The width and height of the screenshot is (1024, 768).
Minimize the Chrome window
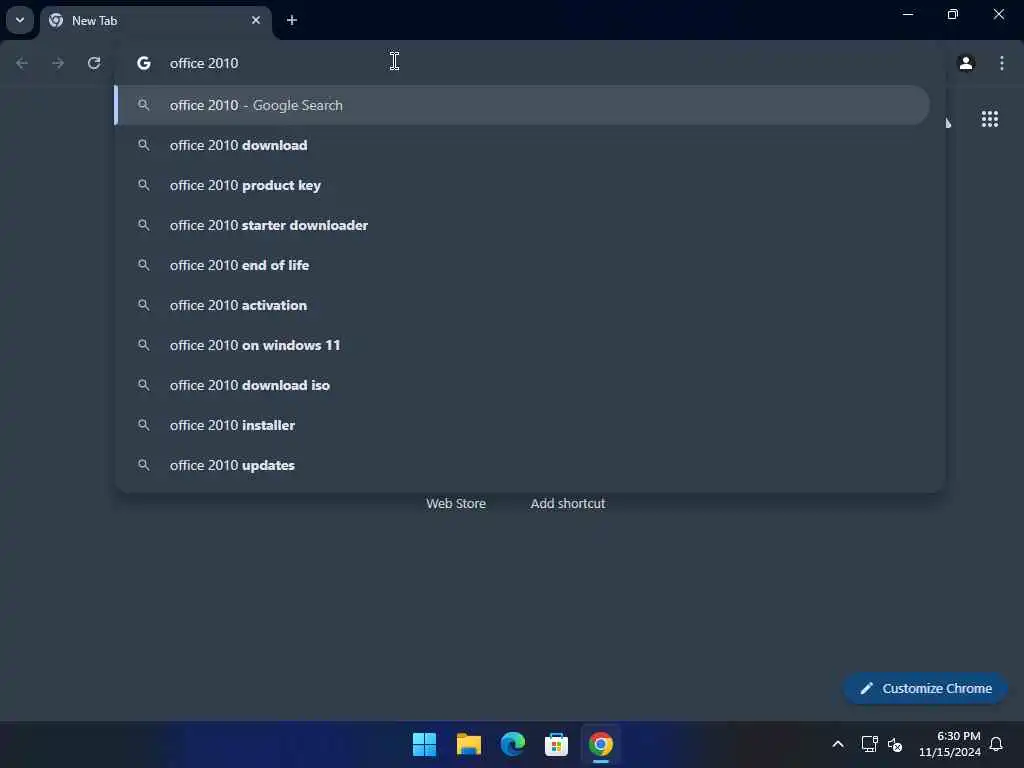pyautogui.click(x=908, y=14)
